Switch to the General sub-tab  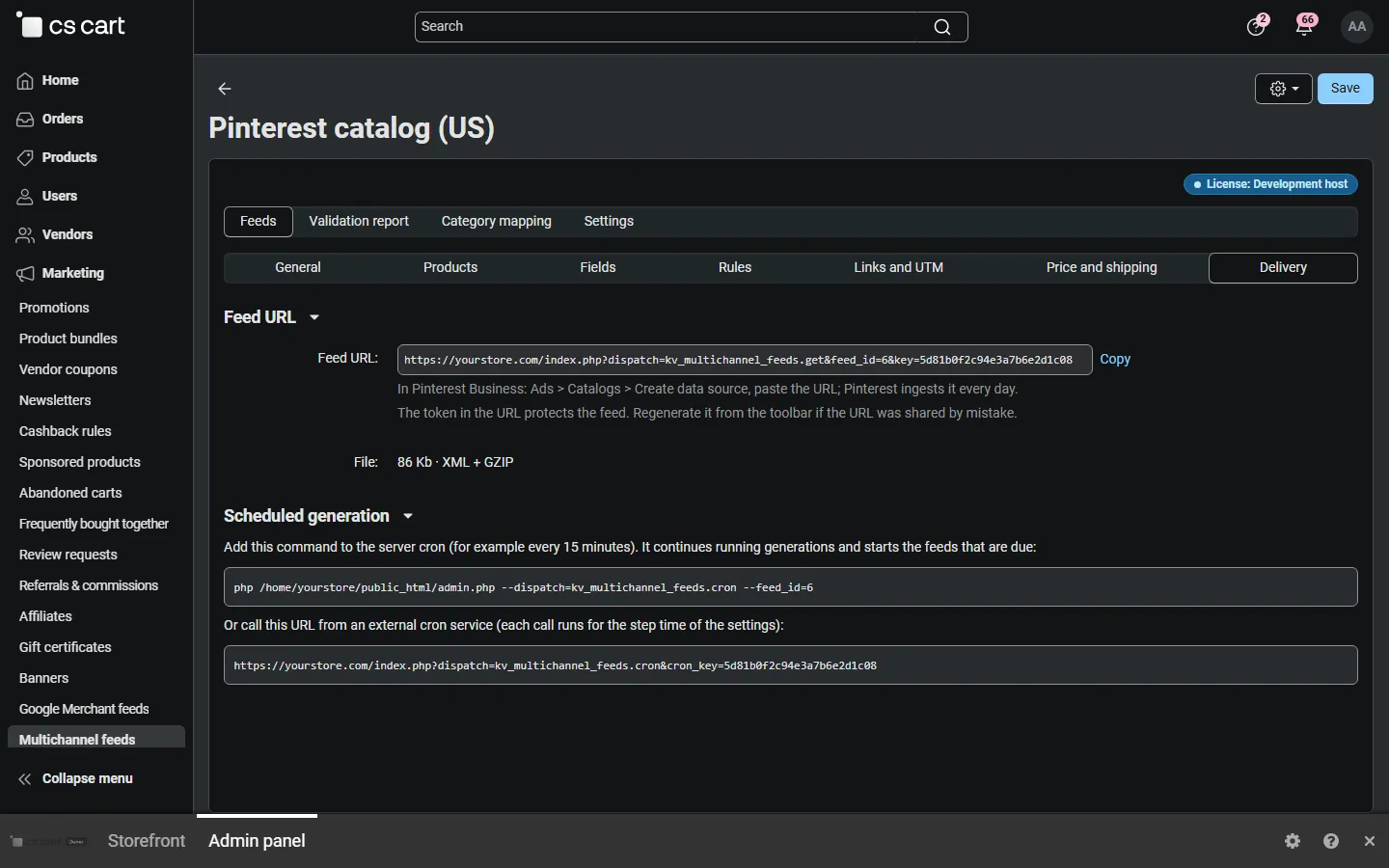click(298, 267)
